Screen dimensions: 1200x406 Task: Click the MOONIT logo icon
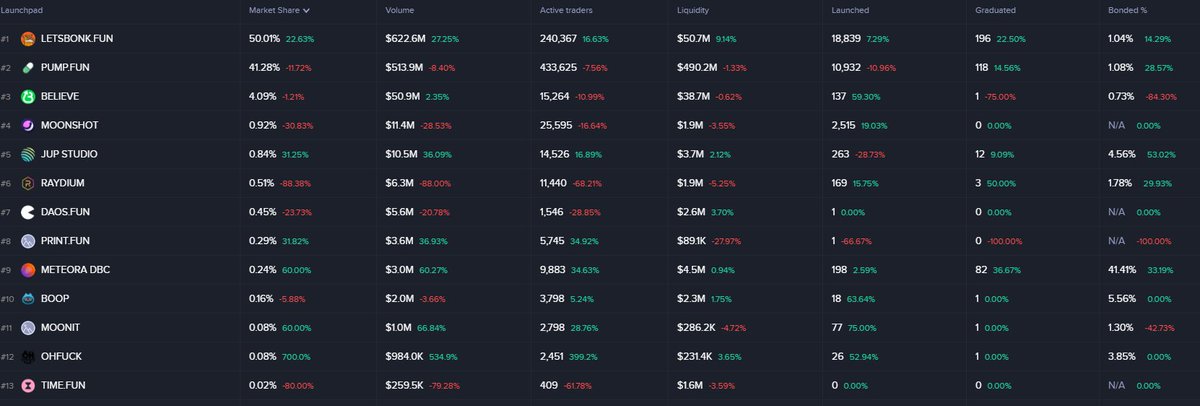point(28,327)
